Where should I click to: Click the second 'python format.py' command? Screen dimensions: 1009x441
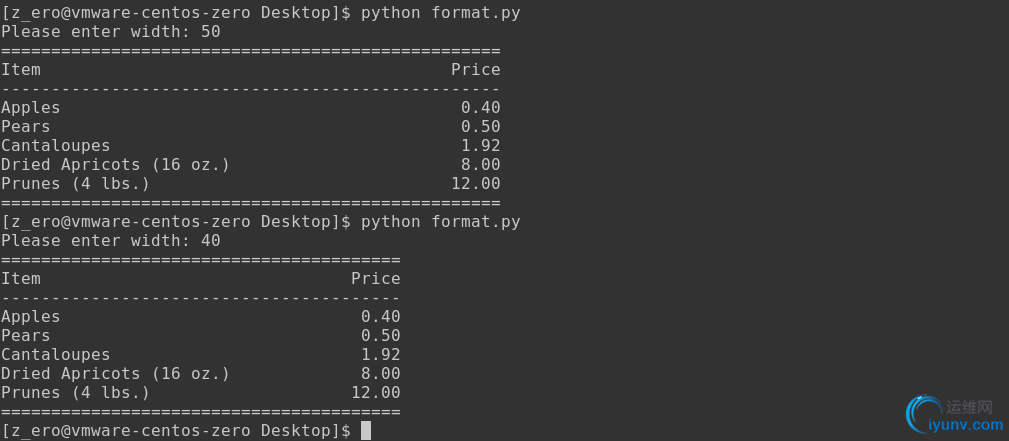click(441, 223)
